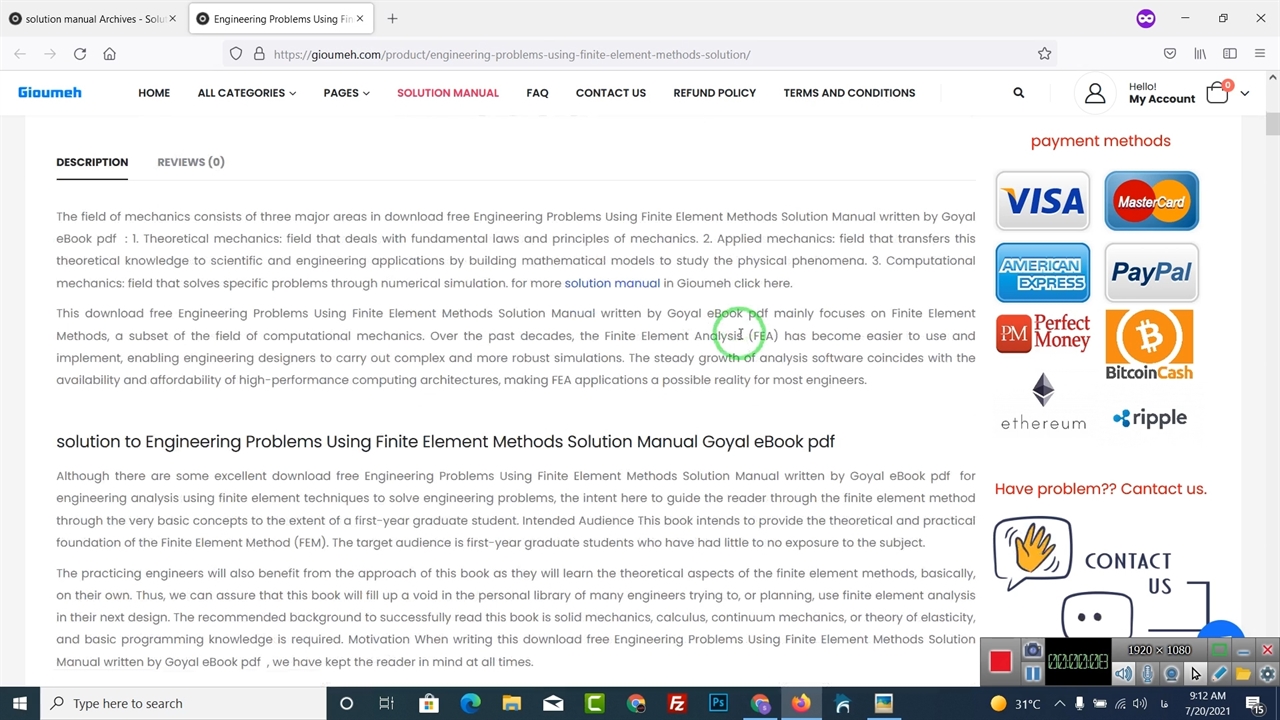Viewport: 1280px width, 720px height.
Task: Expand the All Categories dropdown
Action: point(246,93)
